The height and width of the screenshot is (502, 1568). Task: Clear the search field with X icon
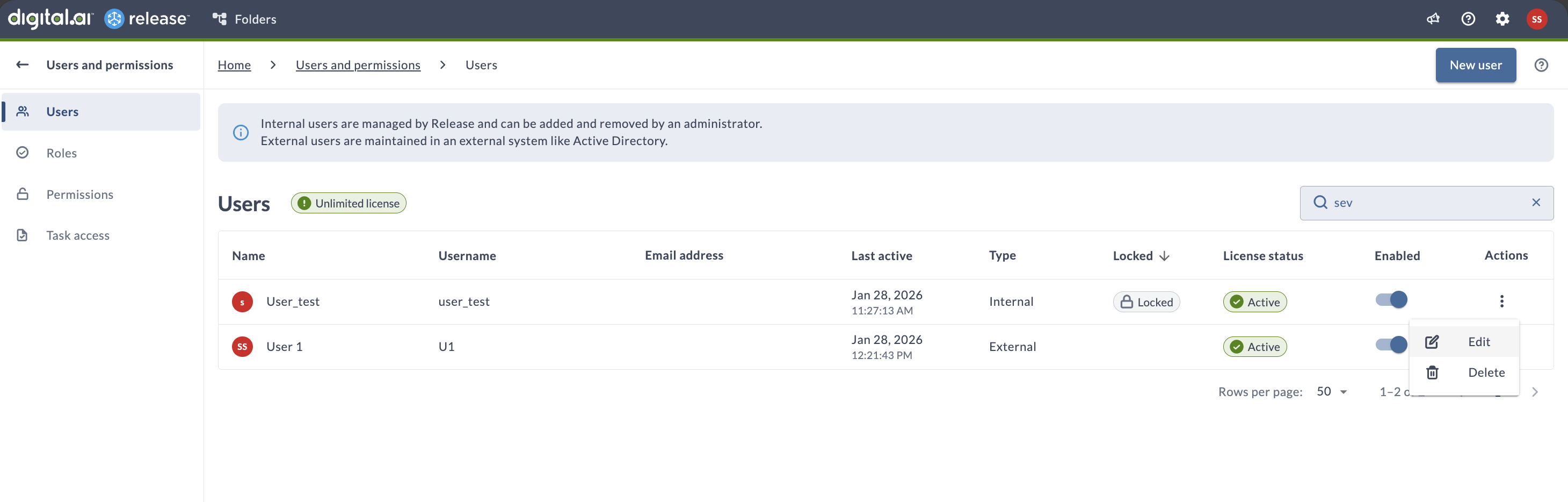coord(1535,202)
